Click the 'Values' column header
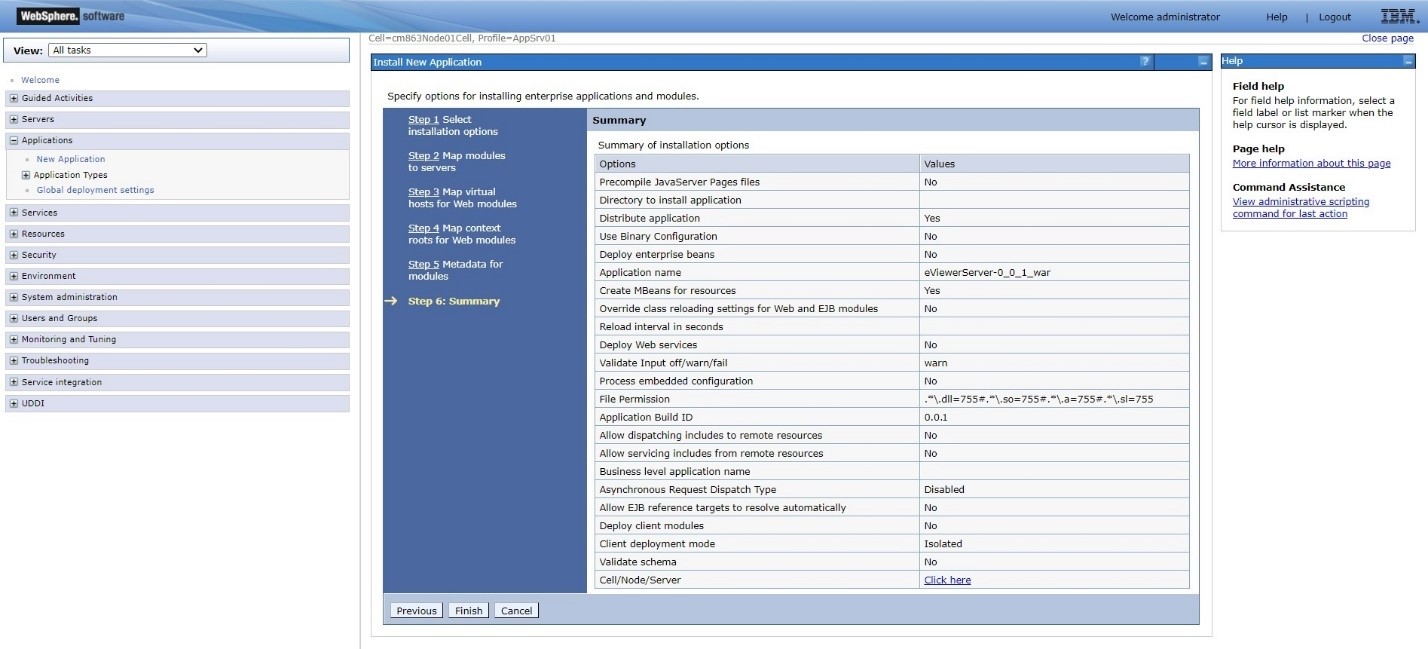1428x649 pixels. [x=939, y=164]
